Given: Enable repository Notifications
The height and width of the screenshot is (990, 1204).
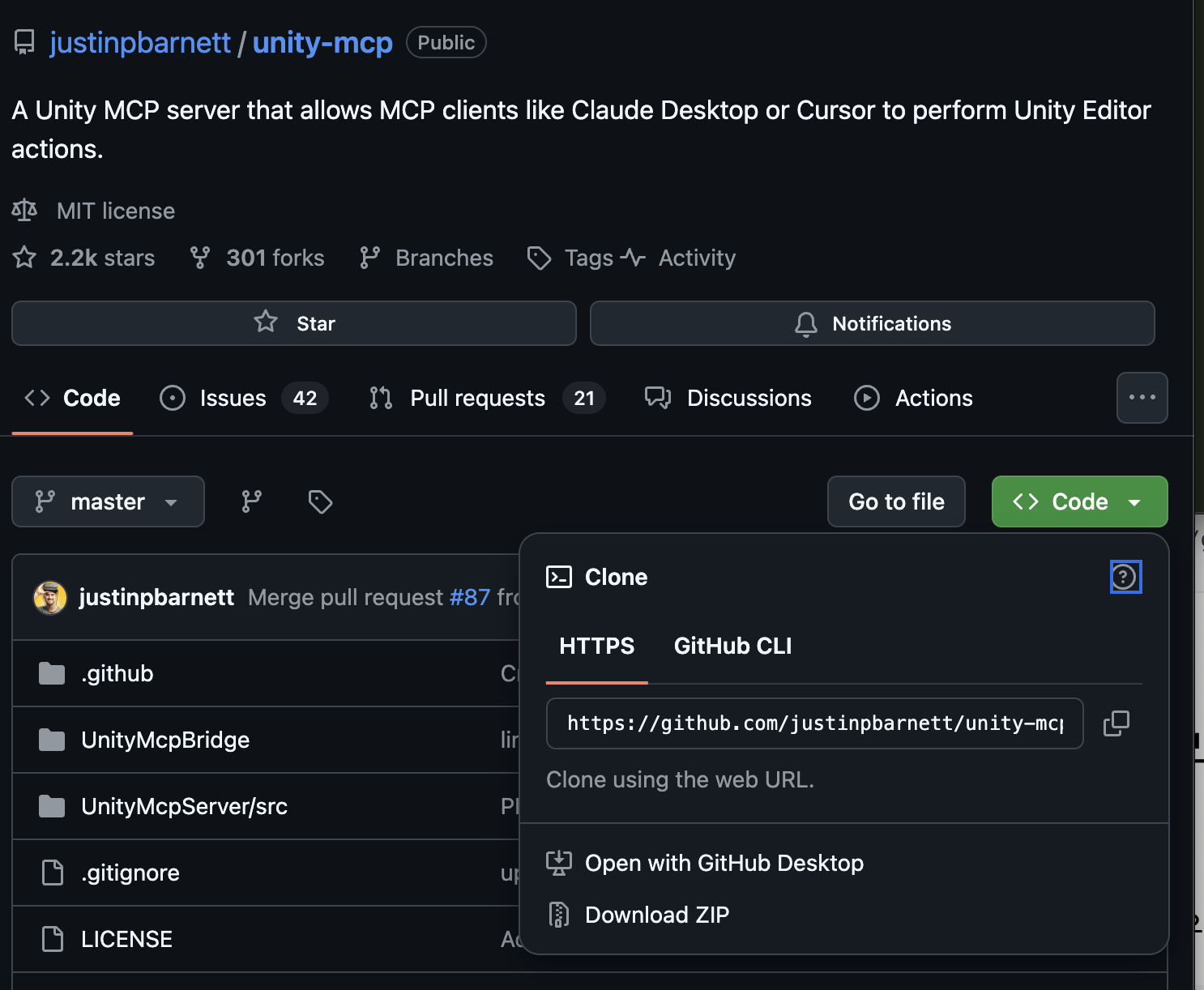Looking at the screenshot, I should click(872, 323).
